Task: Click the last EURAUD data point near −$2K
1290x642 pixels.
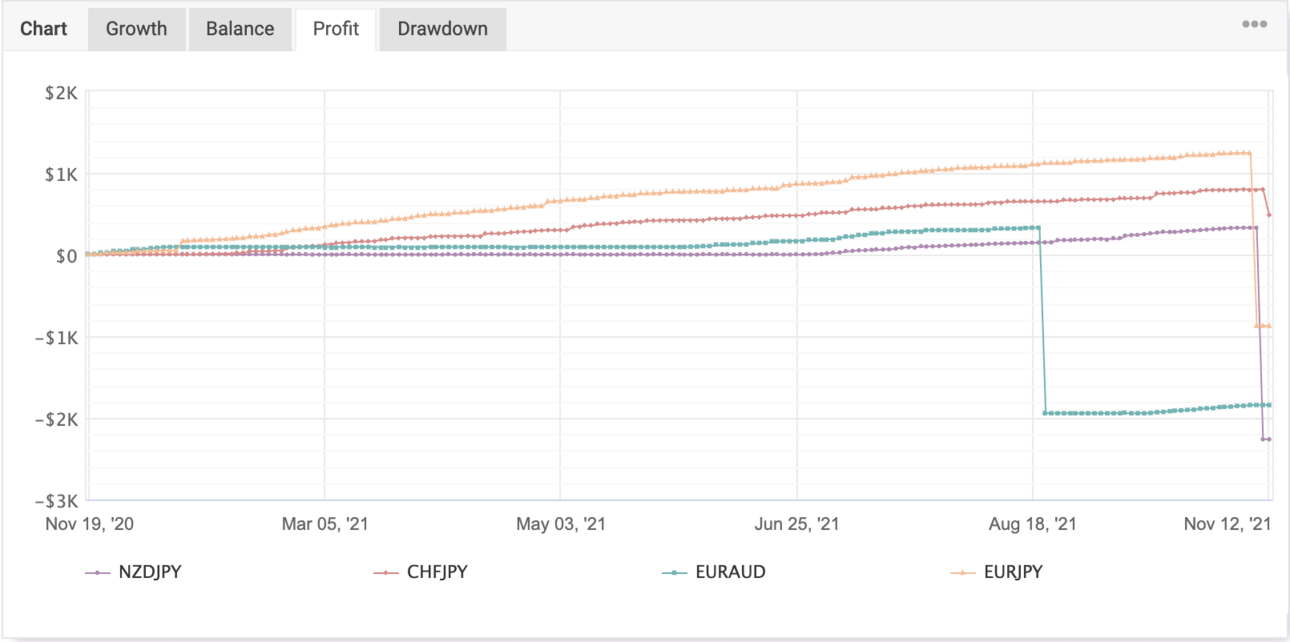Action: tap(1269, 404)
